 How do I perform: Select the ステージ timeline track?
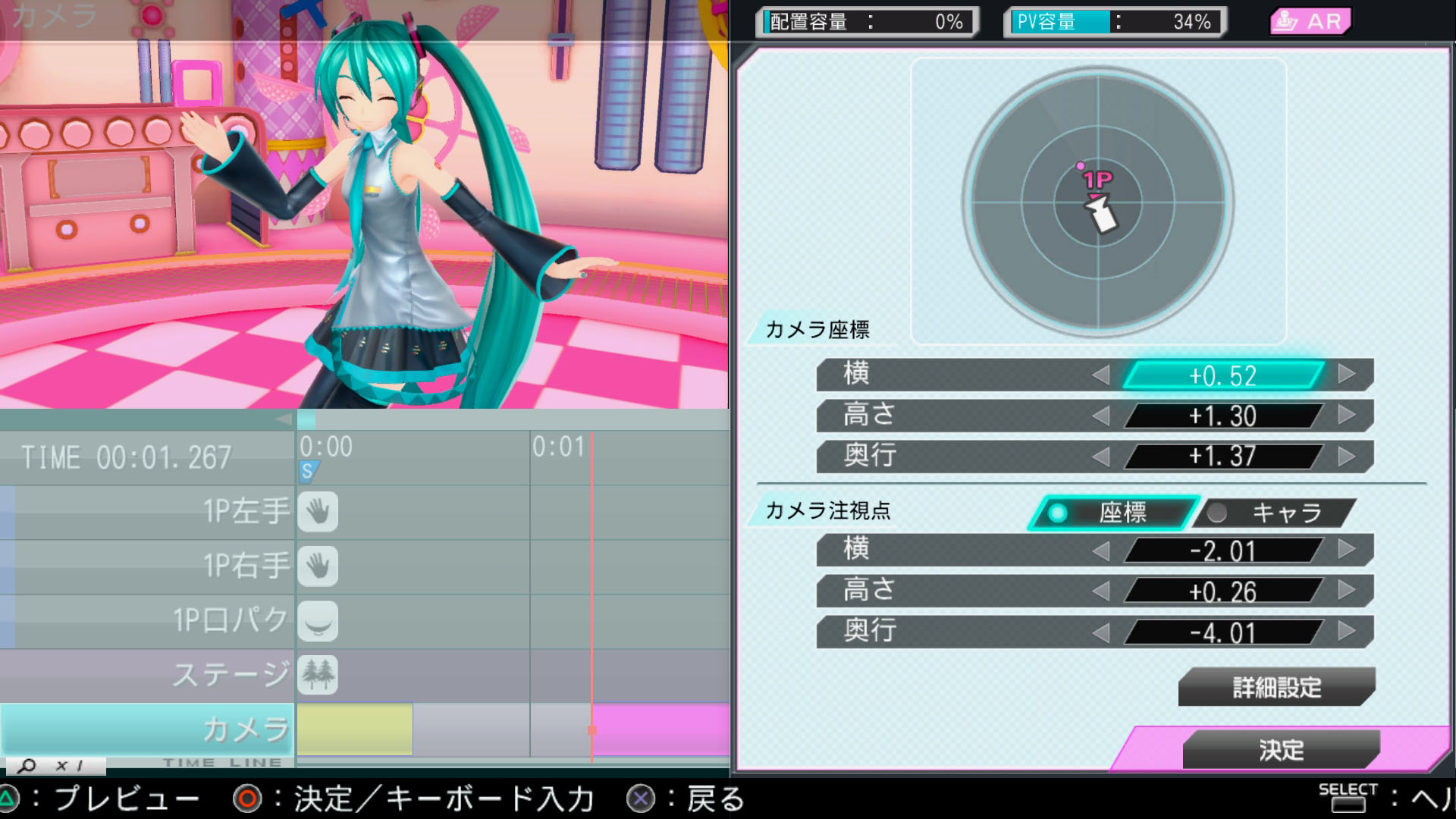click(x=148, y=674)
